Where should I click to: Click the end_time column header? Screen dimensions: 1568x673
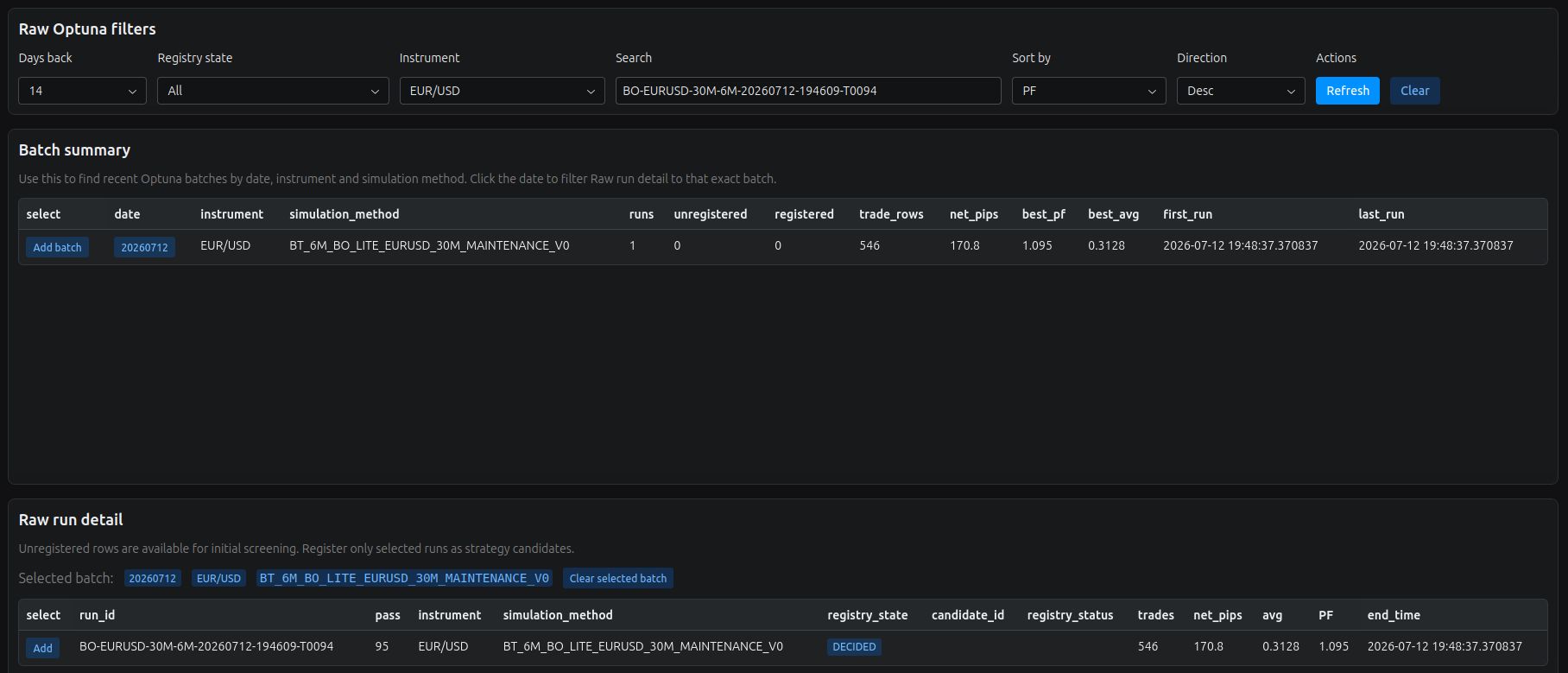click(x=1394, y=615)
